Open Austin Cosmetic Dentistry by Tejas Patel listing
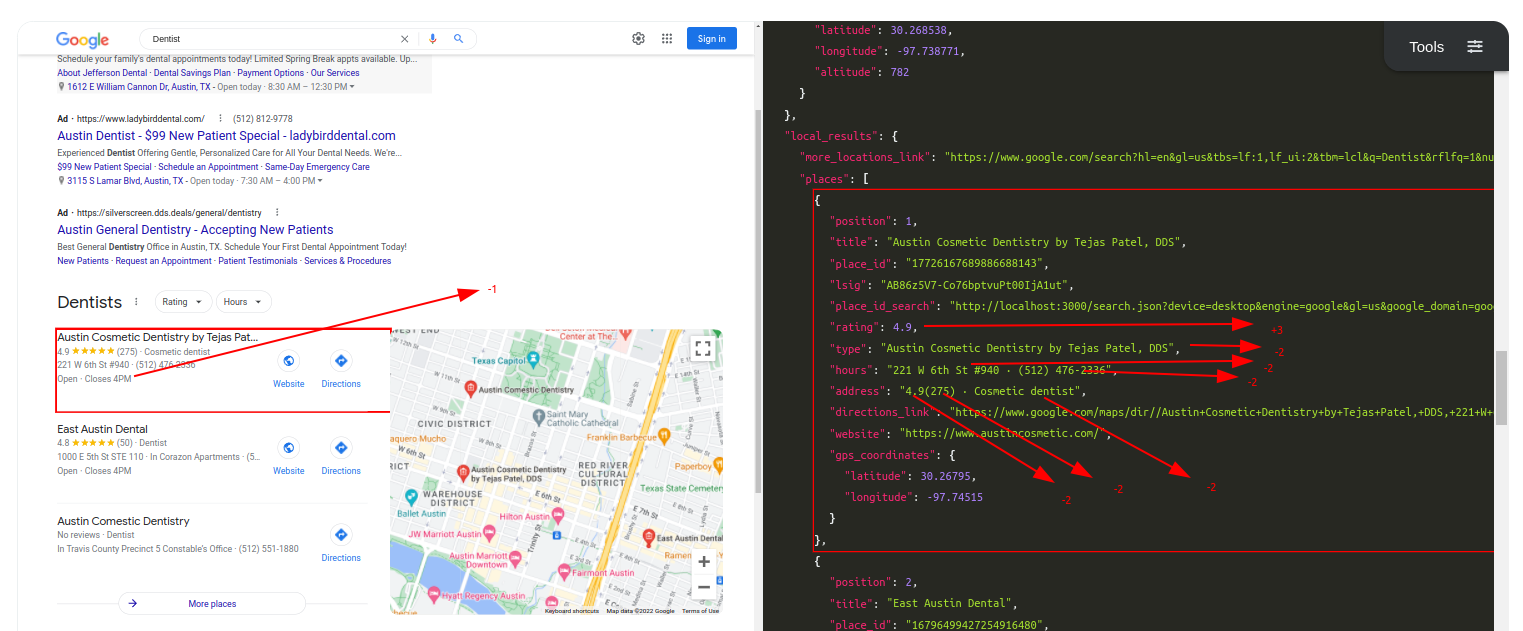Image resolution: width=1523 pixels, height=631 pixels. [x=157, y=337]
